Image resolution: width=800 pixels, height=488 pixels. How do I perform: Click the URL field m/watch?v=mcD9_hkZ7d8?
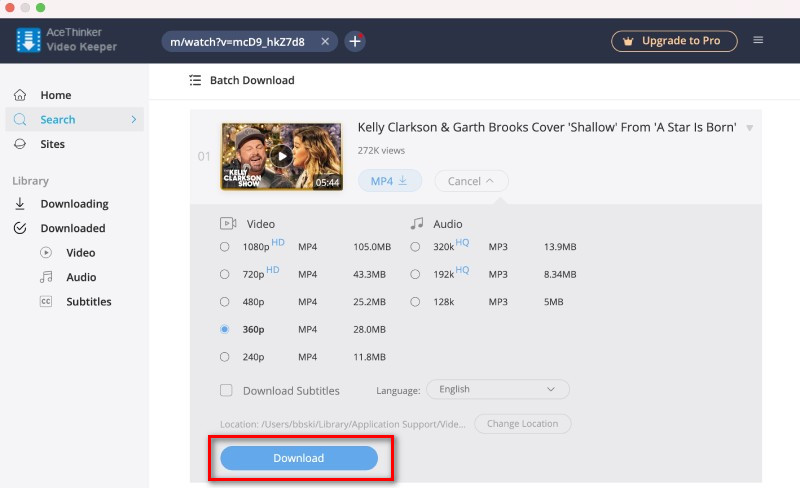point(238,42)
